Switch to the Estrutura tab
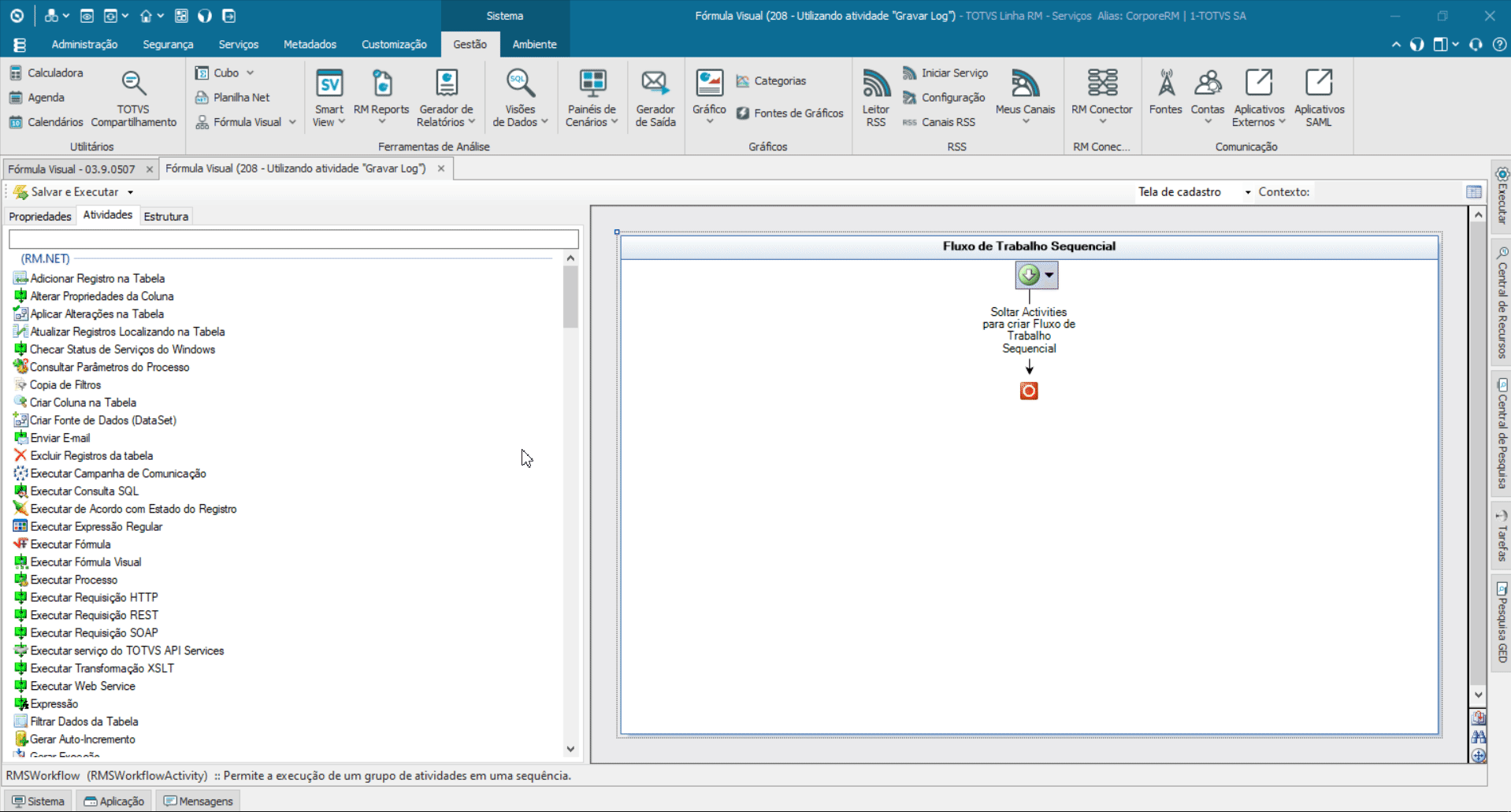 [166, 217]
